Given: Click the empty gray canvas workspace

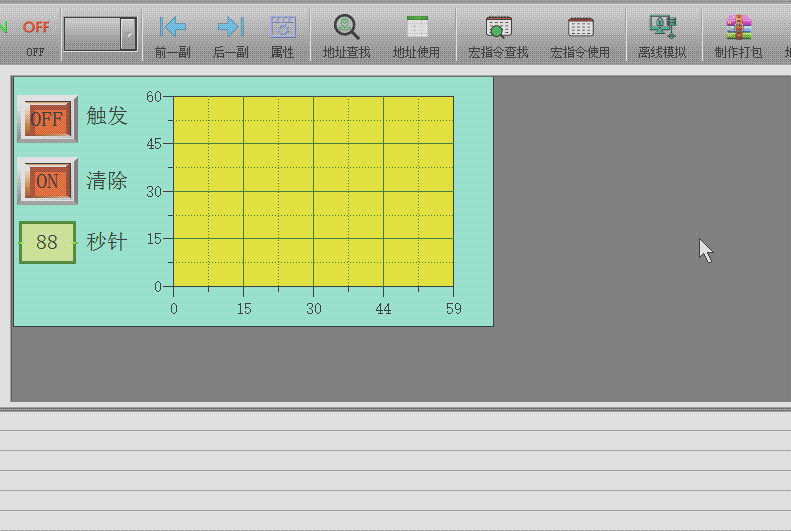Looking at the screenshot, I should (x=640, y=320).
